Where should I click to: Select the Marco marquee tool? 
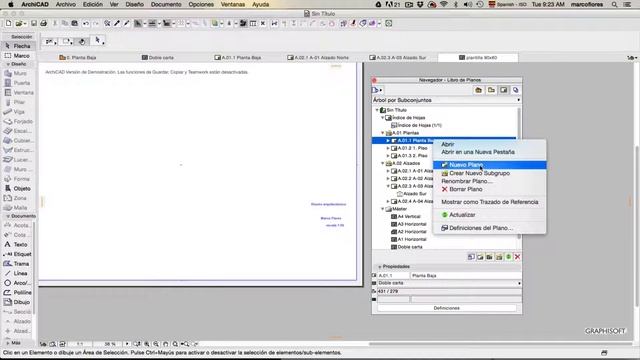click(x=18, y=56)
